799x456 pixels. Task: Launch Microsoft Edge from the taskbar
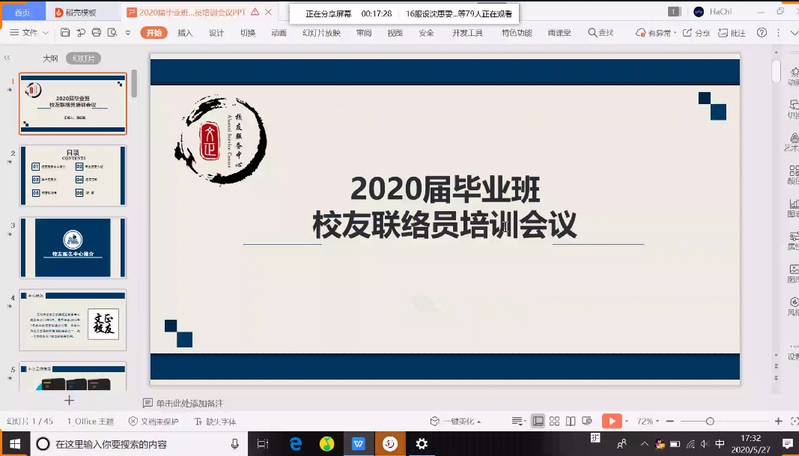pos(296,443)
